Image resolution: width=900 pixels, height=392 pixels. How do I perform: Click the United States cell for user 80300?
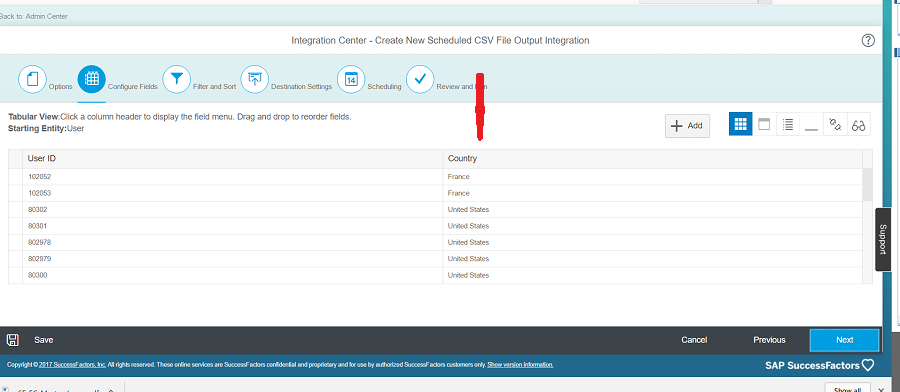(x=653, y=275)
